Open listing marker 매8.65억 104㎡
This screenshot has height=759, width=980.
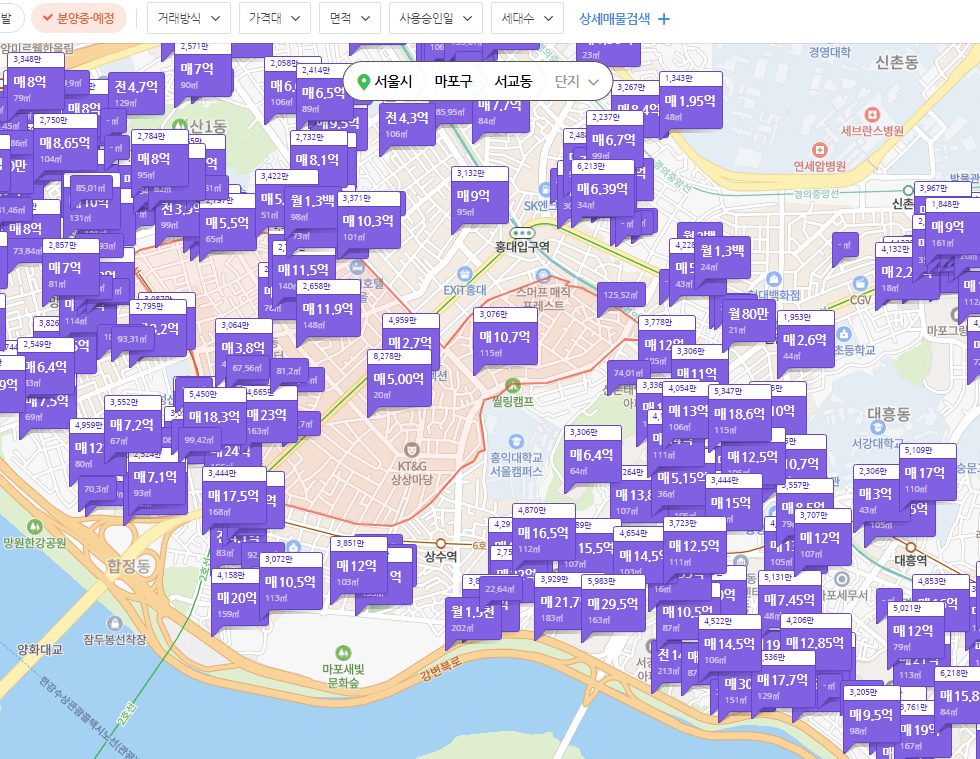pyautogui.click(x=65, y=143)
